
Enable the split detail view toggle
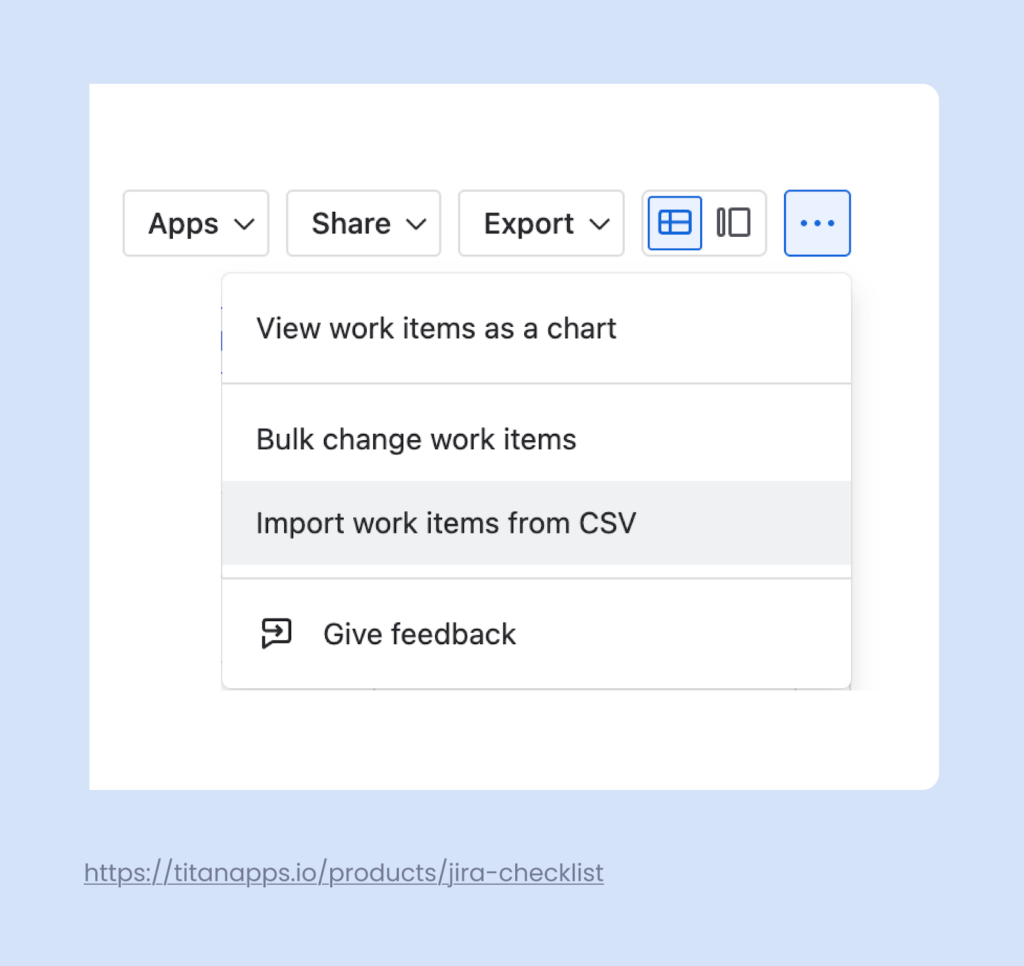[734, 223]
